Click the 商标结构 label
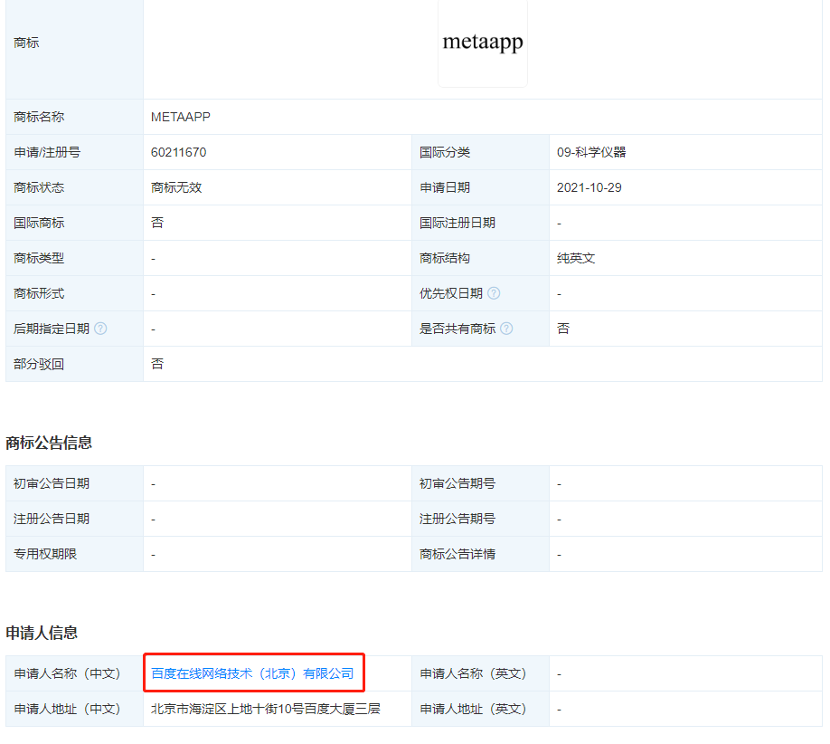 pyautogui.click(x=445, y=258)
